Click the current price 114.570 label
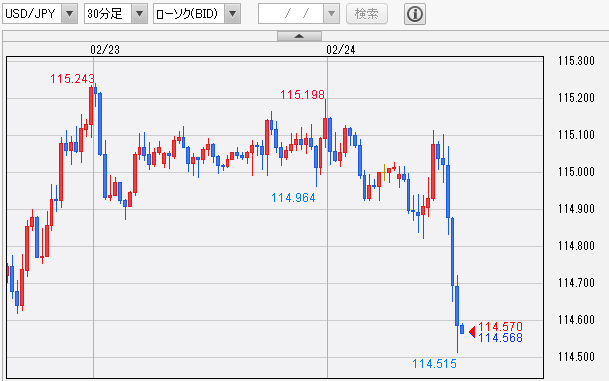Screen dimensions: 609x381 [500, 327]
